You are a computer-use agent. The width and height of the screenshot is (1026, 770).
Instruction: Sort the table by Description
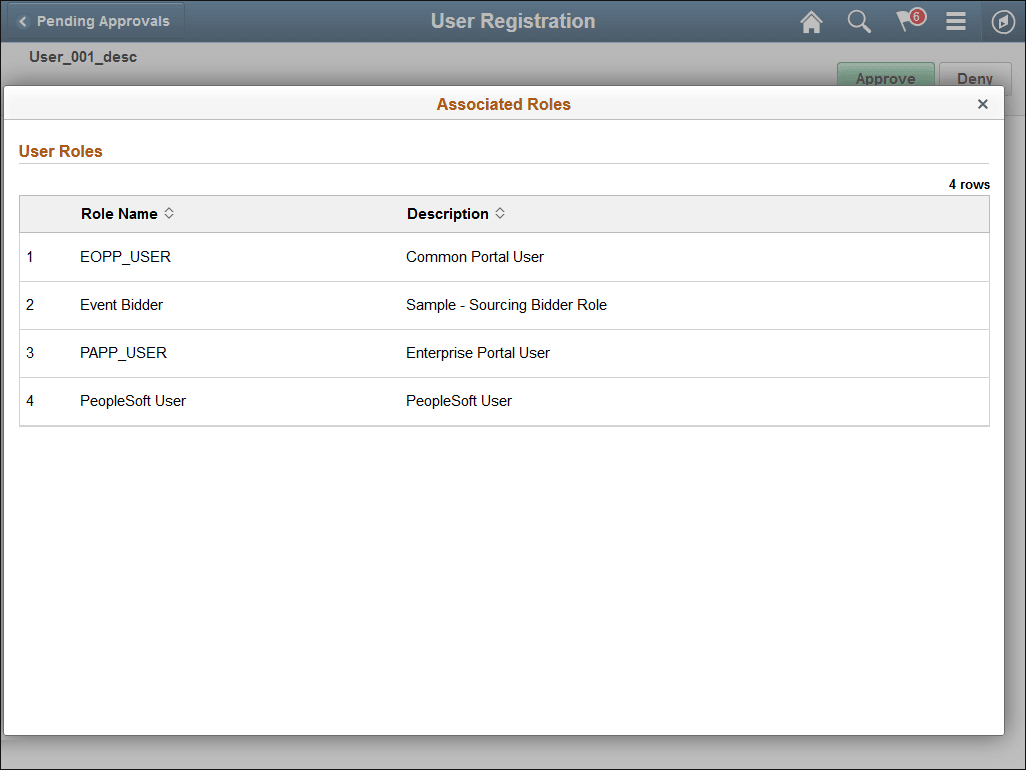coord(449,213)
